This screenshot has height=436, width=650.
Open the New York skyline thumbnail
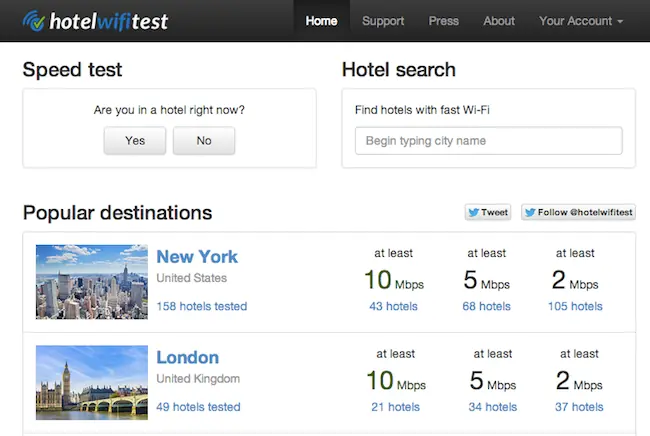click(x=92, y=282)
